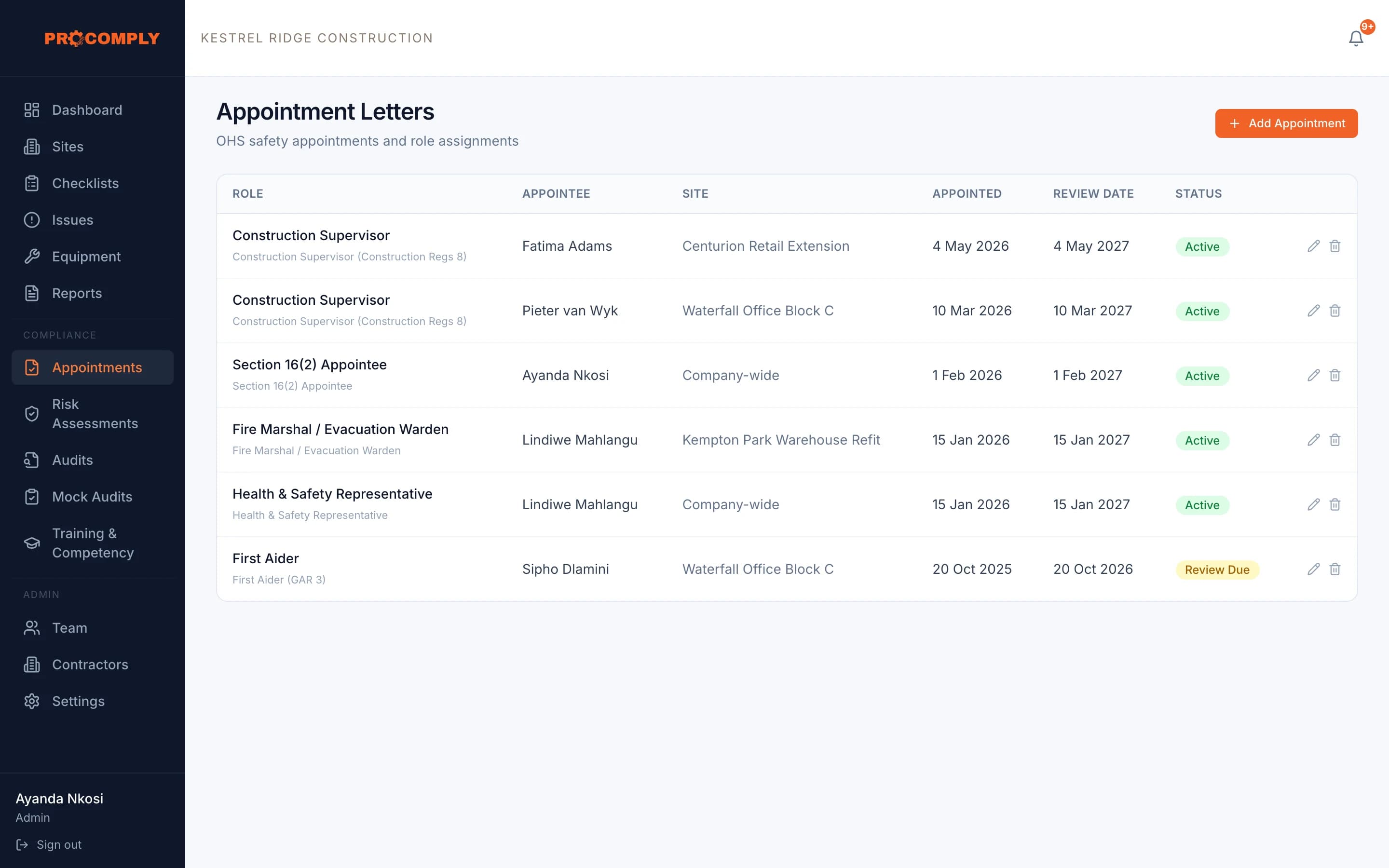
Task: Click Active badge in Fatima Adams row
Action: [x=1202, y=247]
